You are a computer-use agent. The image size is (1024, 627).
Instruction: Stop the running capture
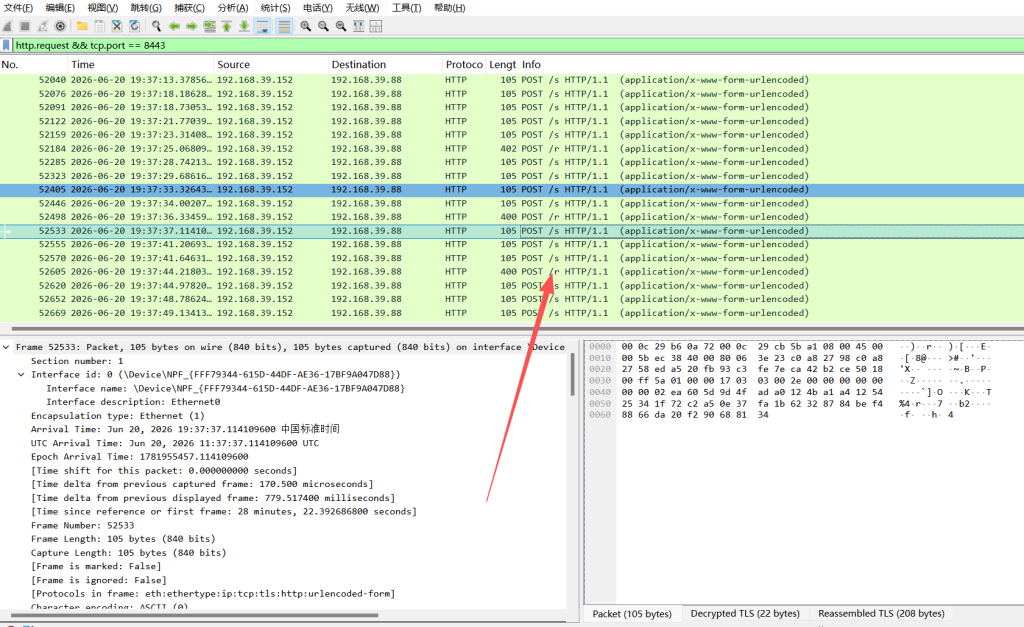25,26
